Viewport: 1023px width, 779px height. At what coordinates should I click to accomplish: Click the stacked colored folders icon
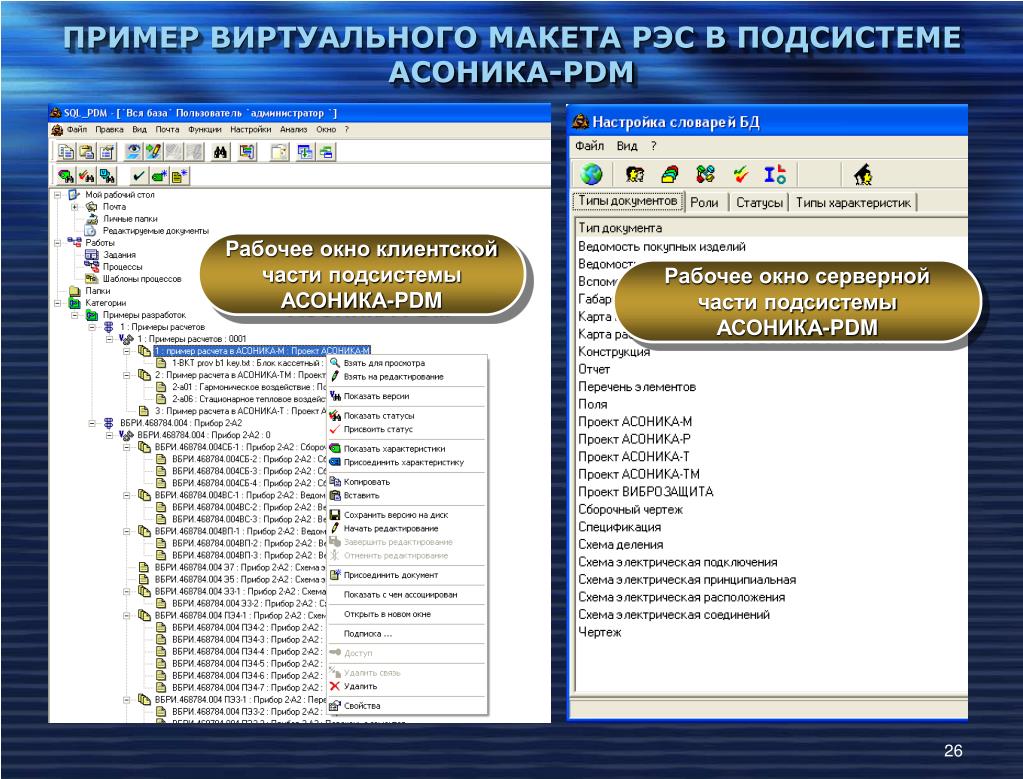click(669, 174)
